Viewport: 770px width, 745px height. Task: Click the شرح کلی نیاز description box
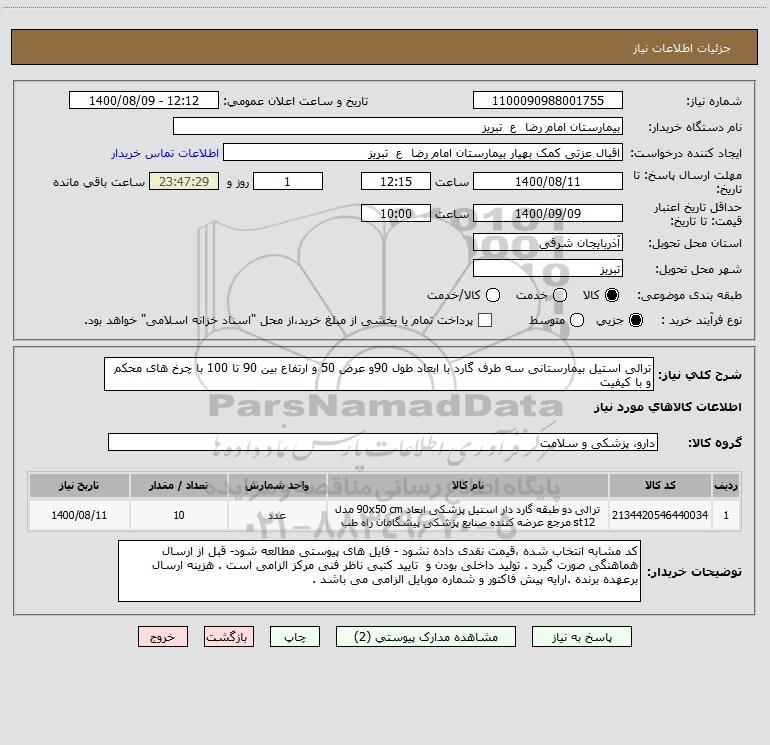(379, 374)
